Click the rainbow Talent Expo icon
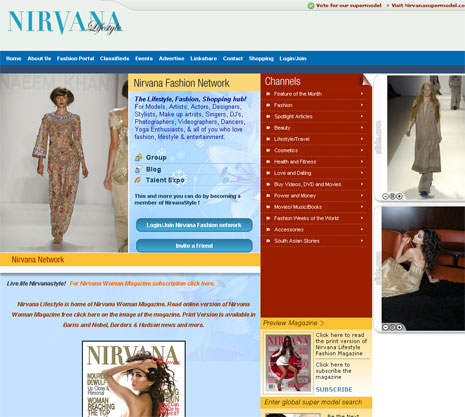 point(138,180)
